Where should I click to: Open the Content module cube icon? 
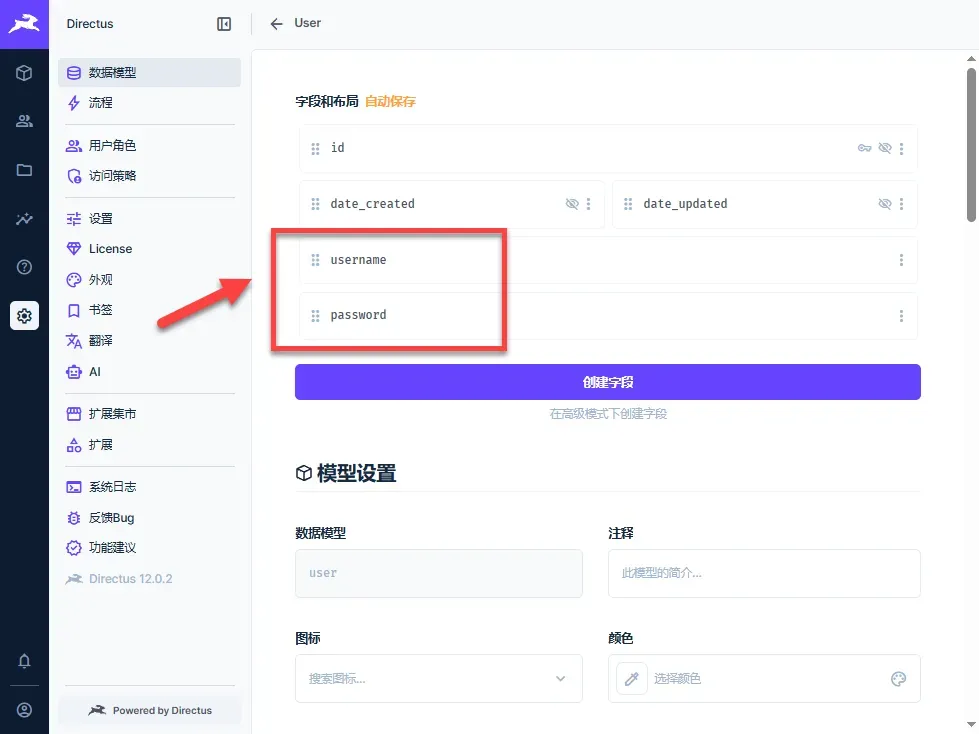(24, 73)
